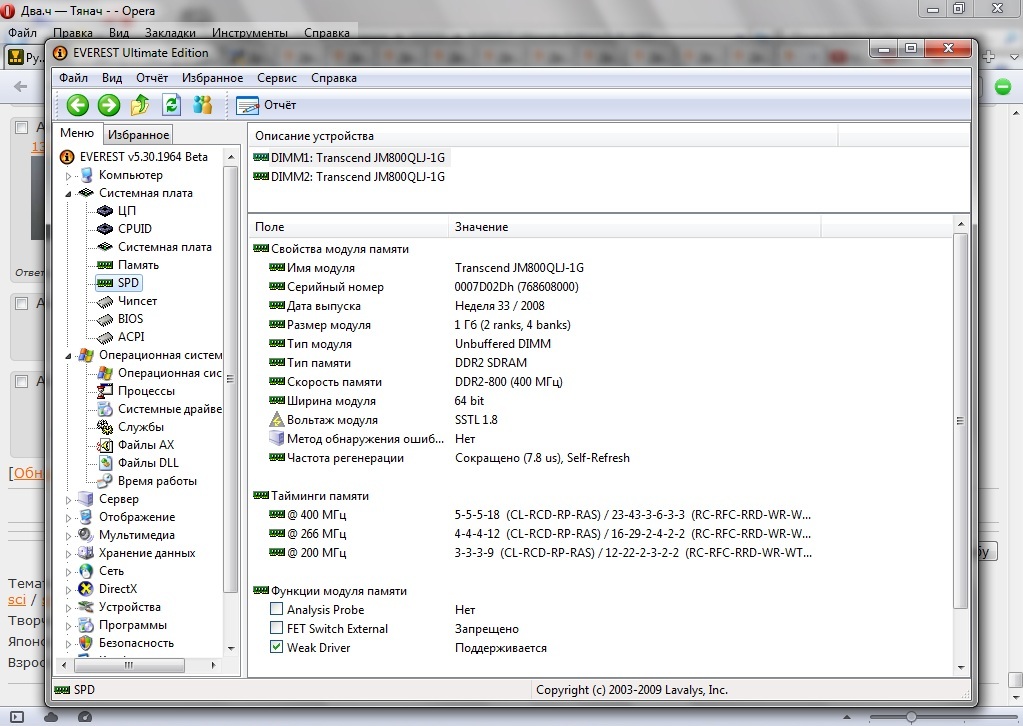
Task: Select DIMM2: Transcend JM800QLJ-1G device
Action: (x=358, y=177)
